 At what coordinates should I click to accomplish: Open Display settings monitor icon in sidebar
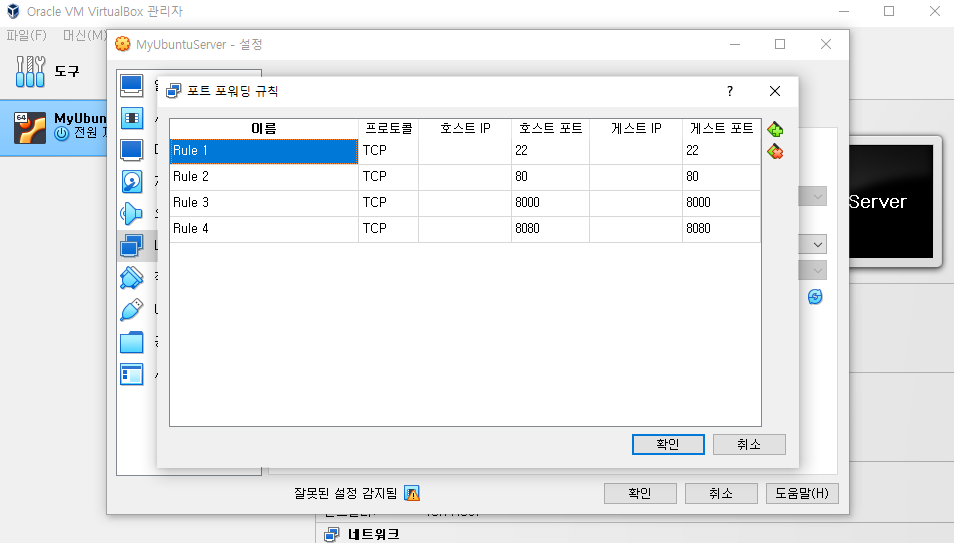click(x=131, y=150)
